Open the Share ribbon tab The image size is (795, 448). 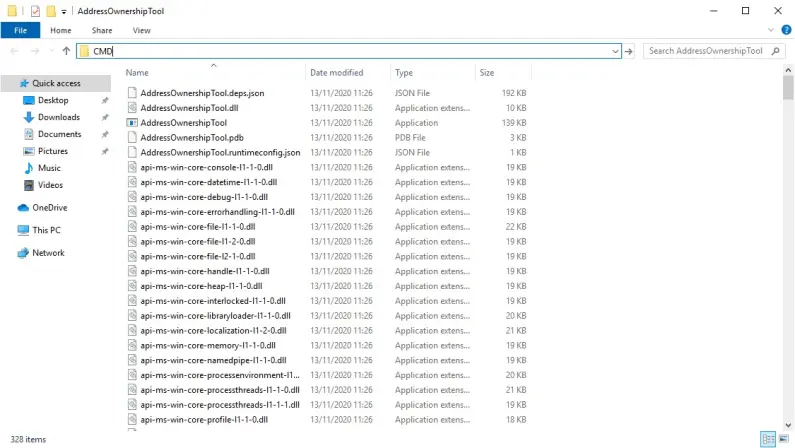[x=102, y=30]
